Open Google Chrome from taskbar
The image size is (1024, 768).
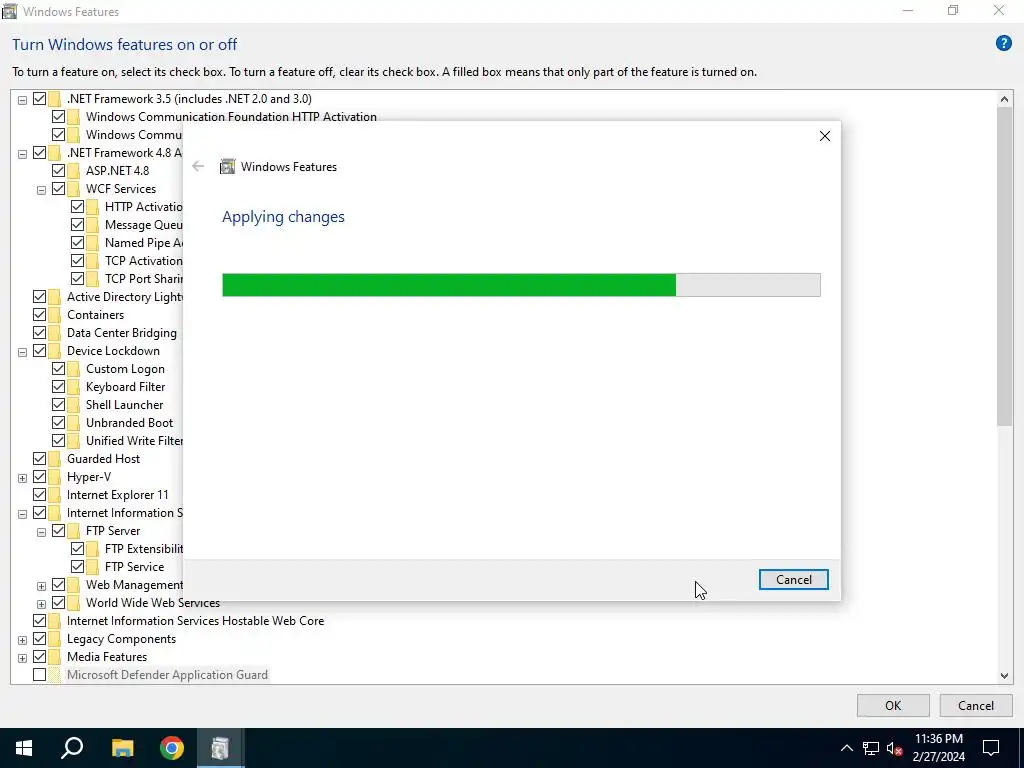click(172, 748)
